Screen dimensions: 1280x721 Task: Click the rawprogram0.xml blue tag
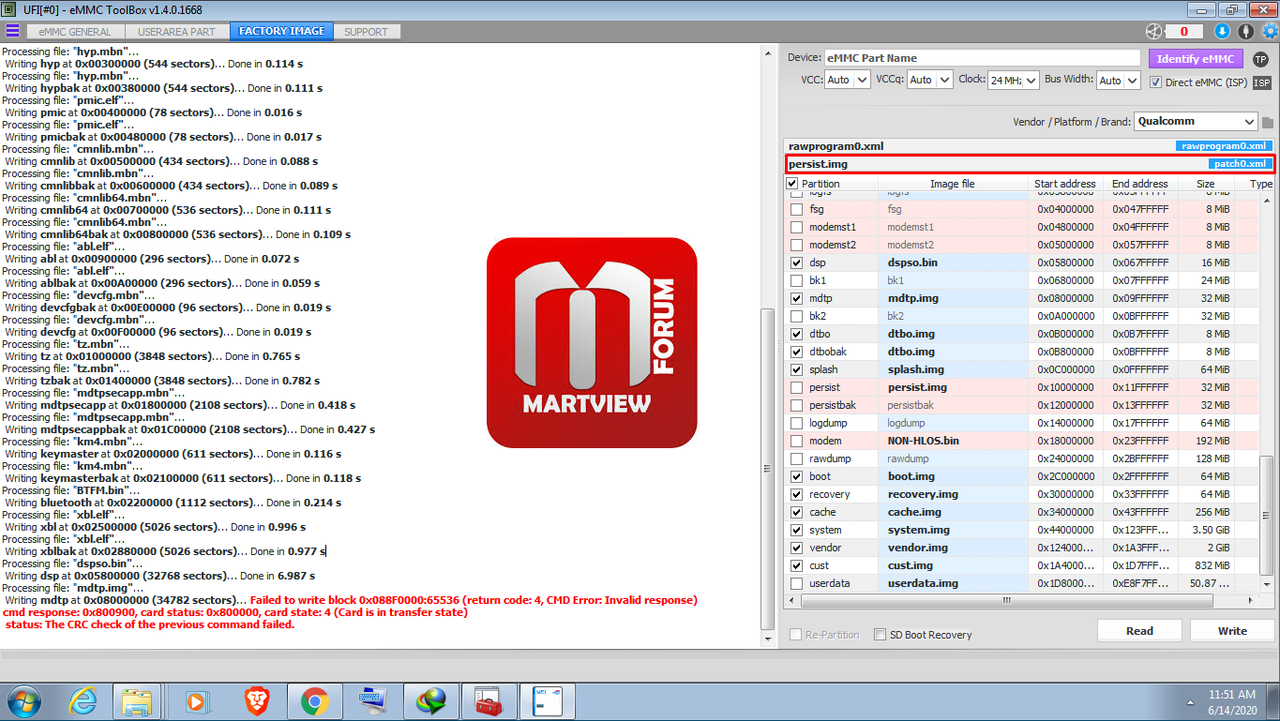pyautogui.click(x=1224, y=146)
